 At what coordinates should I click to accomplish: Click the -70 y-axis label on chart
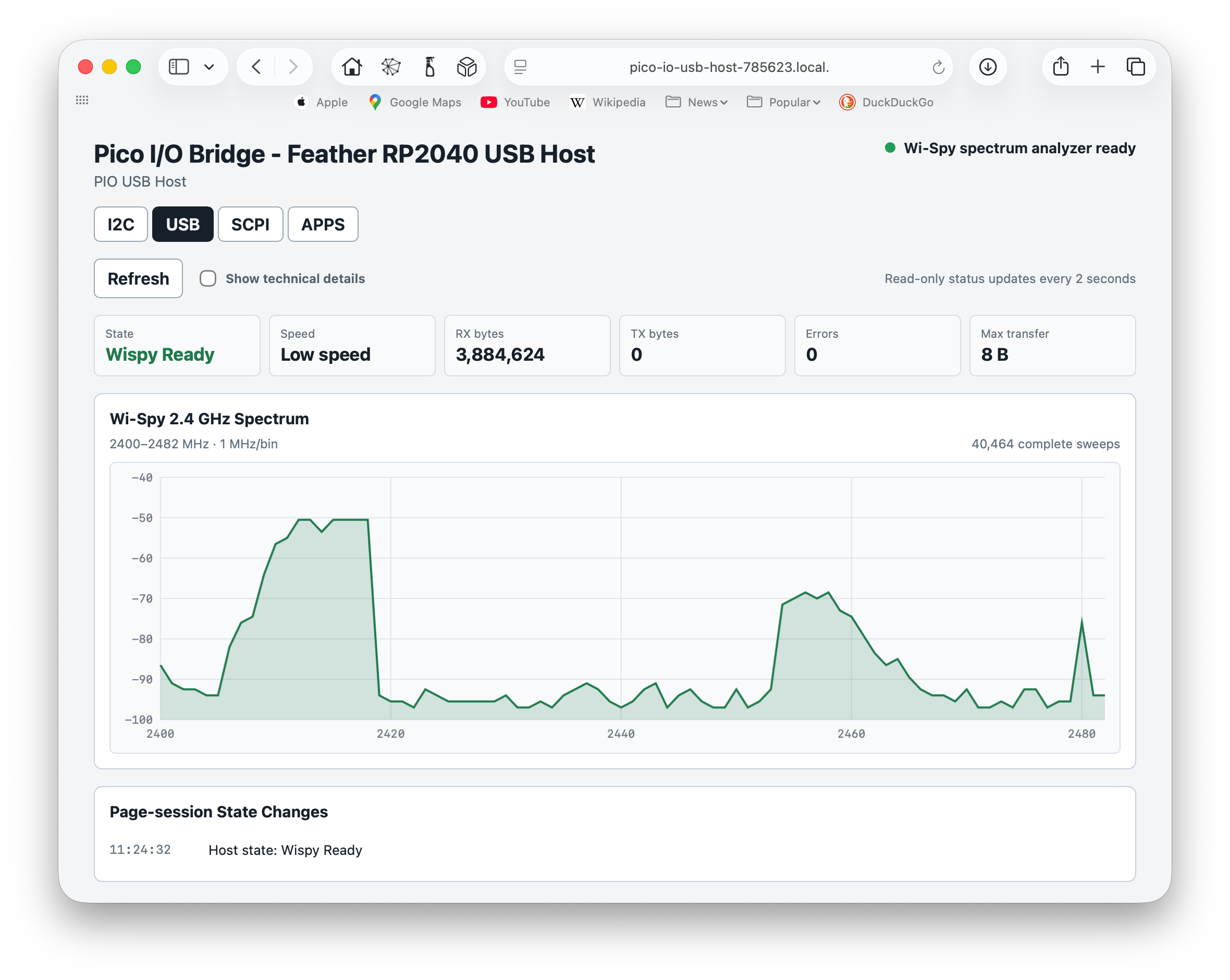pyautogui.click(x=142, y=599)
